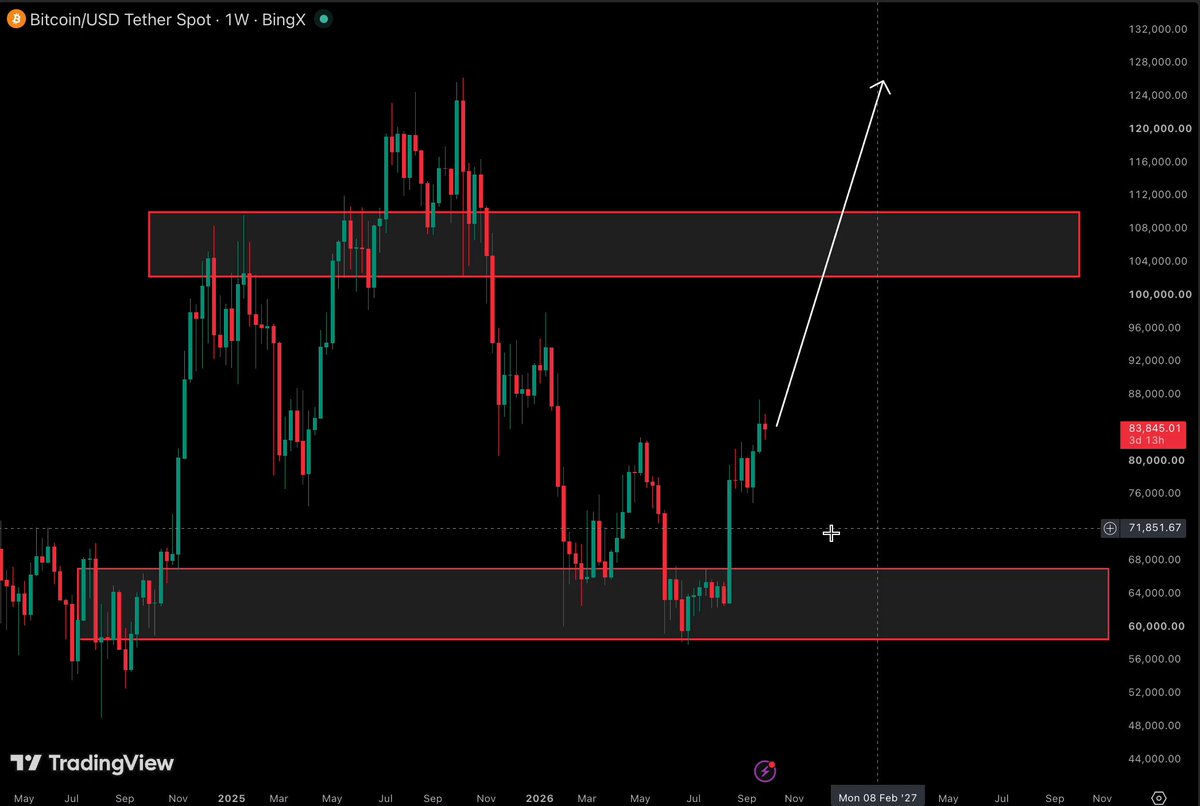The height and width of the screenshot is (806, 1200).
Task: Click the plus icon beside 71,851.67
Action: [x=1110, y=528]
